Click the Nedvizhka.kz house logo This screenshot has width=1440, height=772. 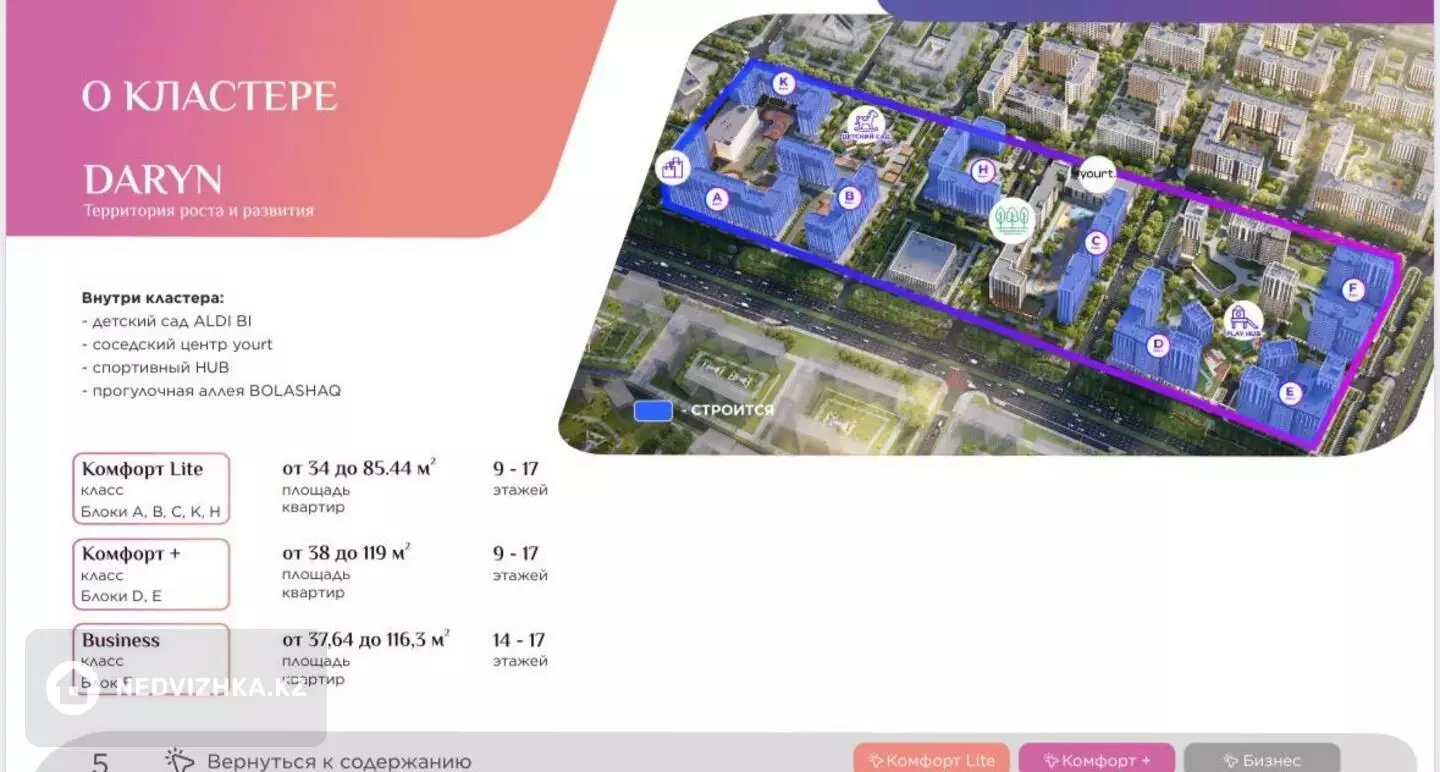[72, 687]
